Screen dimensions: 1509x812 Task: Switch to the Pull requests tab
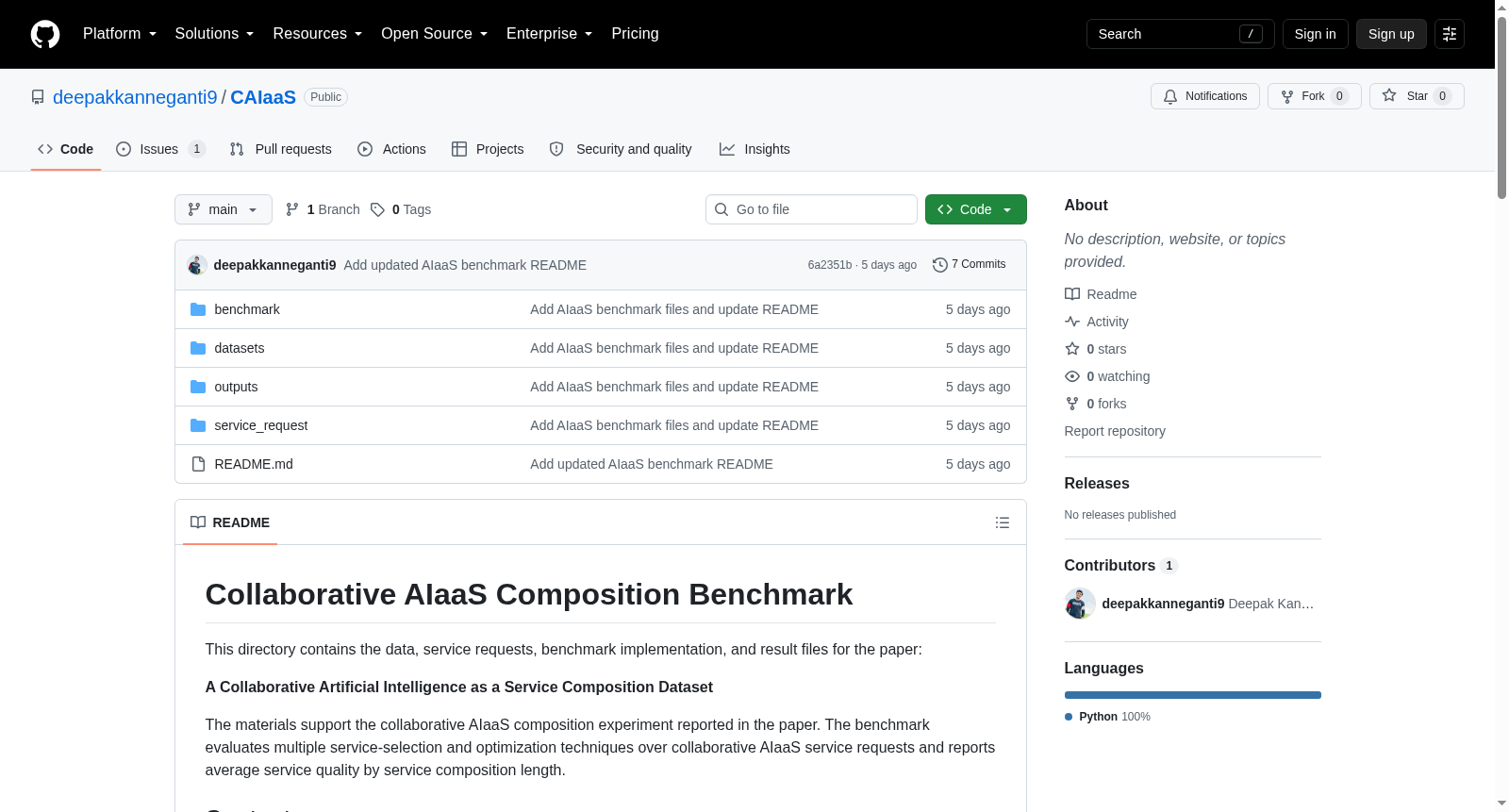281,149
